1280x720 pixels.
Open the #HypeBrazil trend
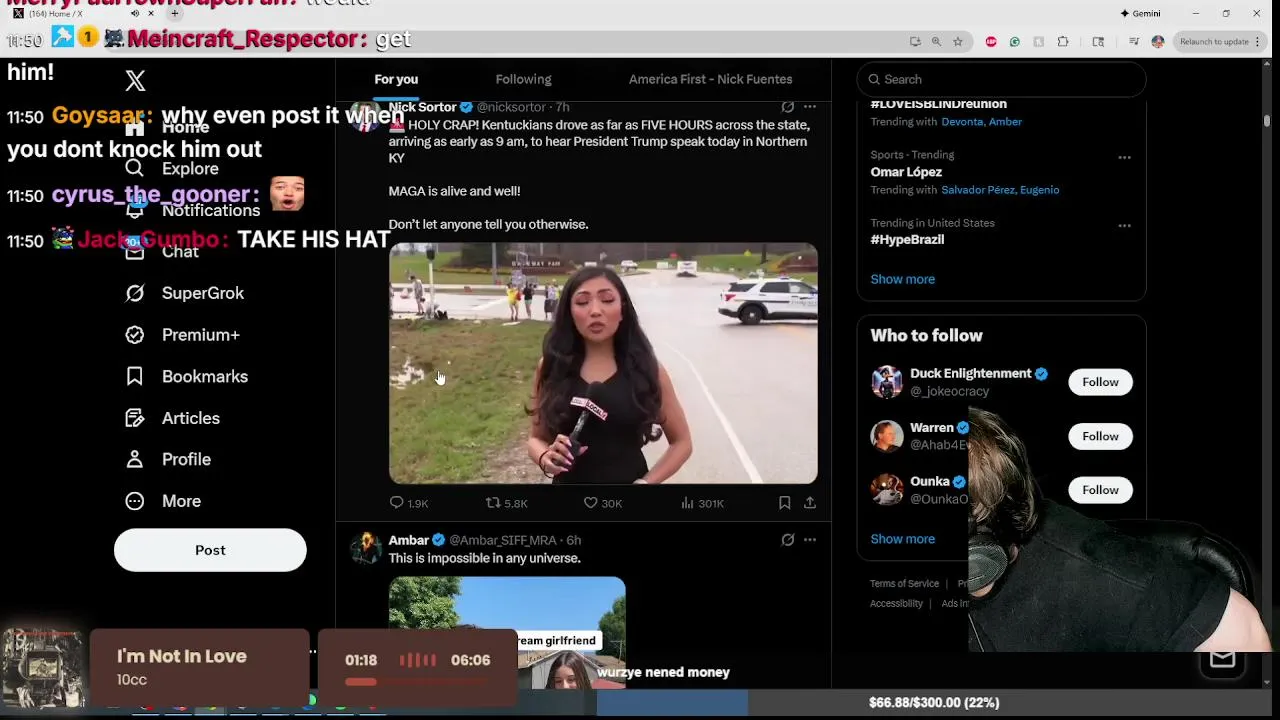[x=907, y=240]
